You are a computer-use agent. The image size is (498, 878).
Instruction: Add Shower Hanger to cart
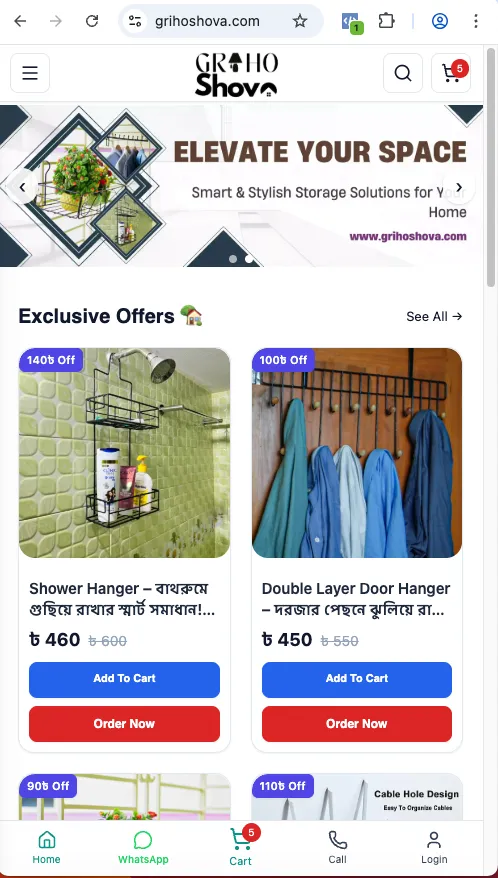[124, 679]
